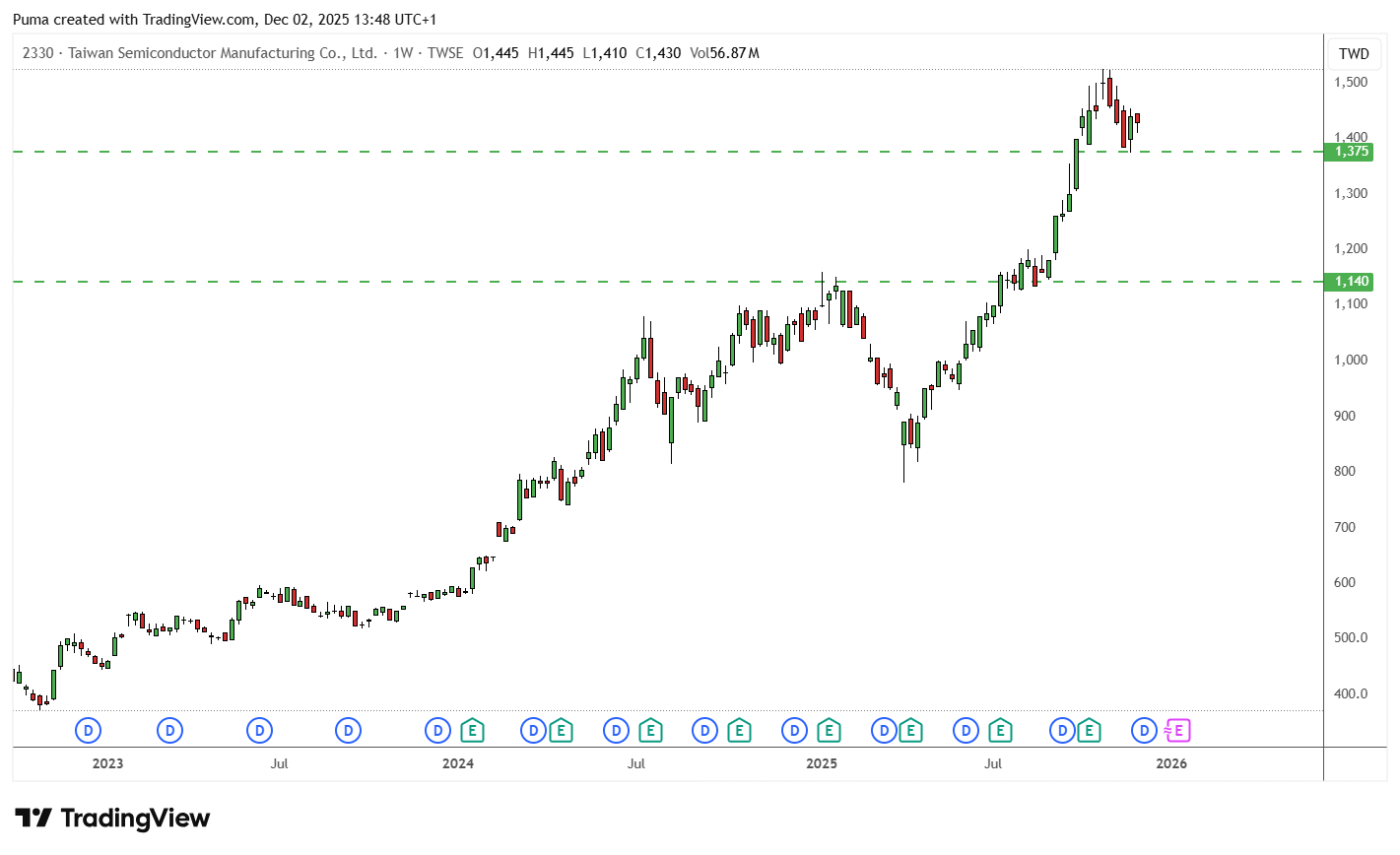Click the 1,000 level on the price axis
Image resolution: width=1400 pixels, height=855 pixels.
(x=1351, y=360)
